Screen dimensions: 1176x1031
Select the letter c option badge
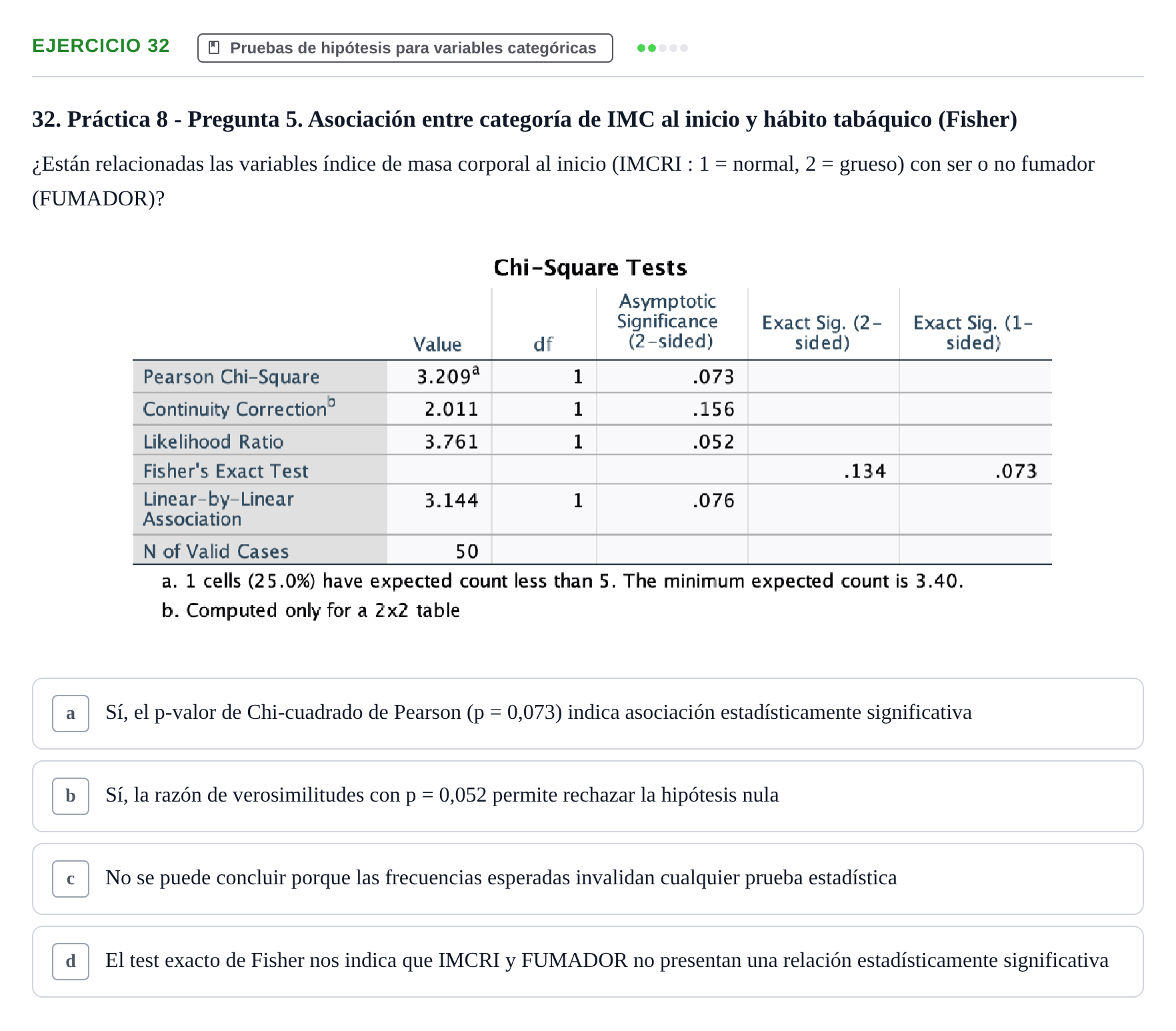click(x=71, y=879)
